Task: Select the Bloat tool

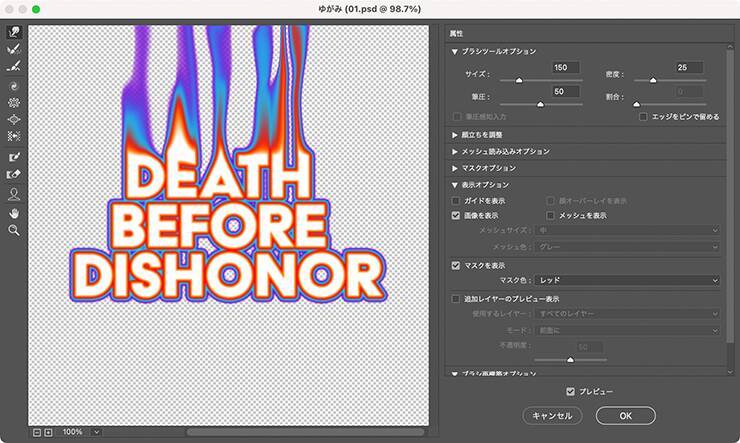Action: (x=14, y=119)
